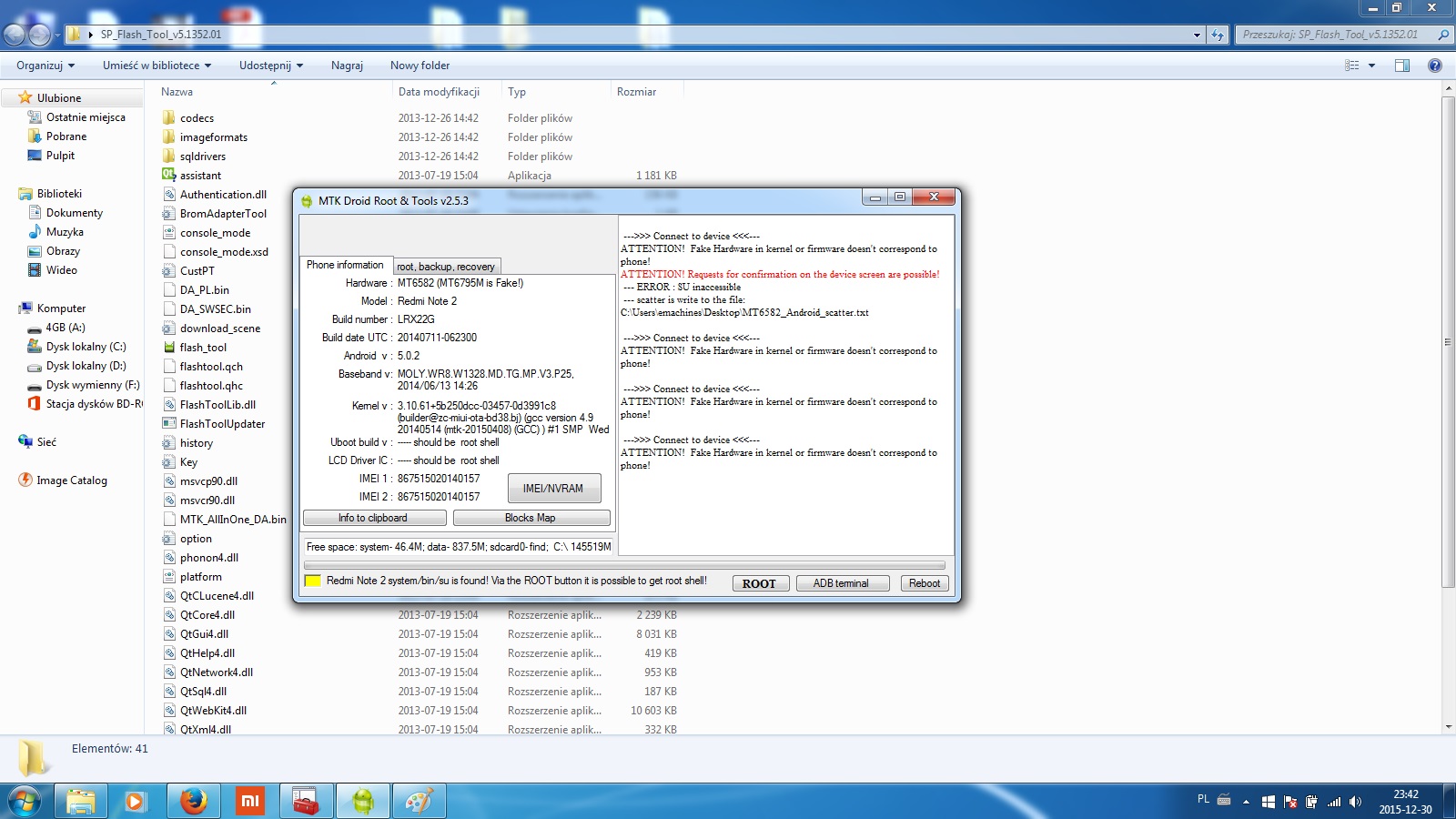The height and width of the screenshot is (819, 1456).
Task: Select Dysk lokalny (C:) in the sidebar
Action: [86, 347]
